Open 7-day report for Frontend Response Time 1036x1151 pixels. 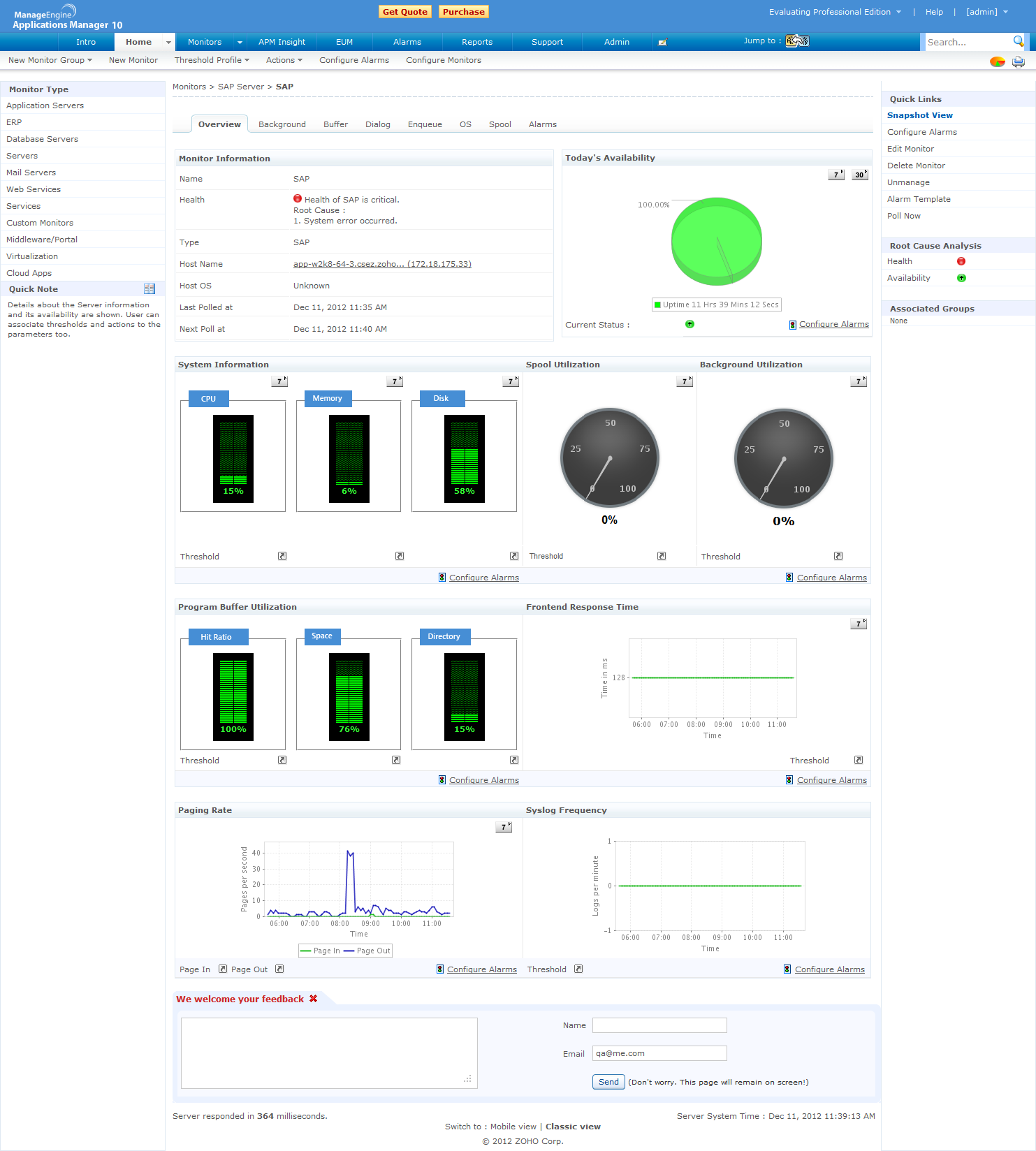859,624
